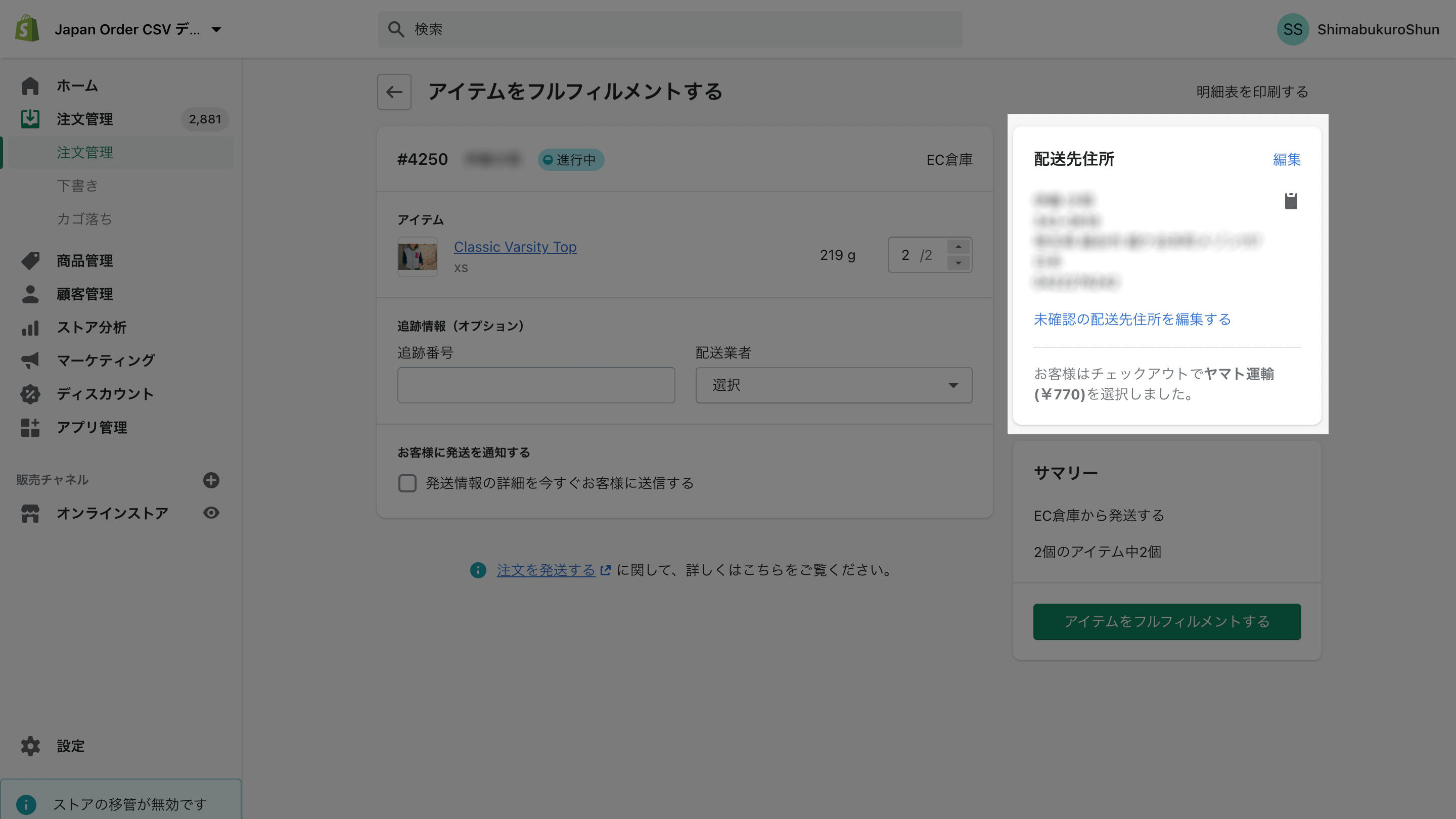The height and width of the screenshot is (819, 1456).
Task: Click order number #4250
Action: point(422,159)
